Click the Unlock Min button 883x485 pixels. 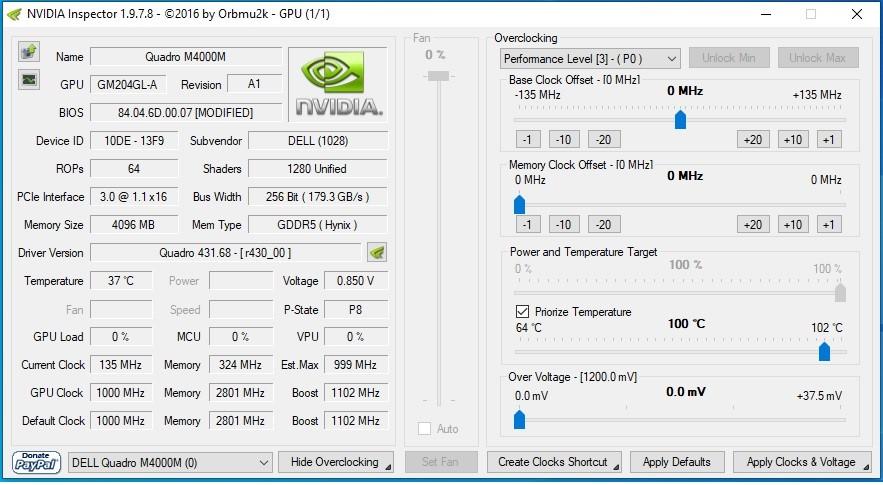729,58
